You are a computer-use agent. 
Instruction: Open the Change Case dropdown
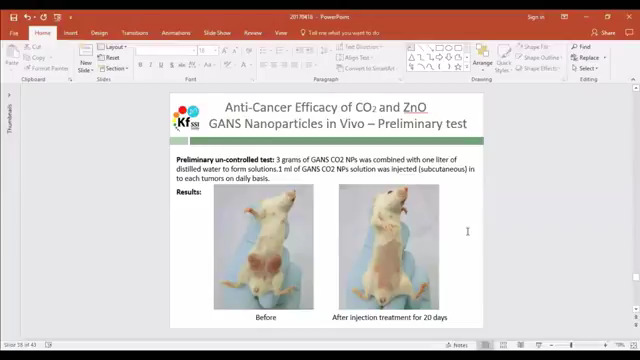(x=208, y=65)
